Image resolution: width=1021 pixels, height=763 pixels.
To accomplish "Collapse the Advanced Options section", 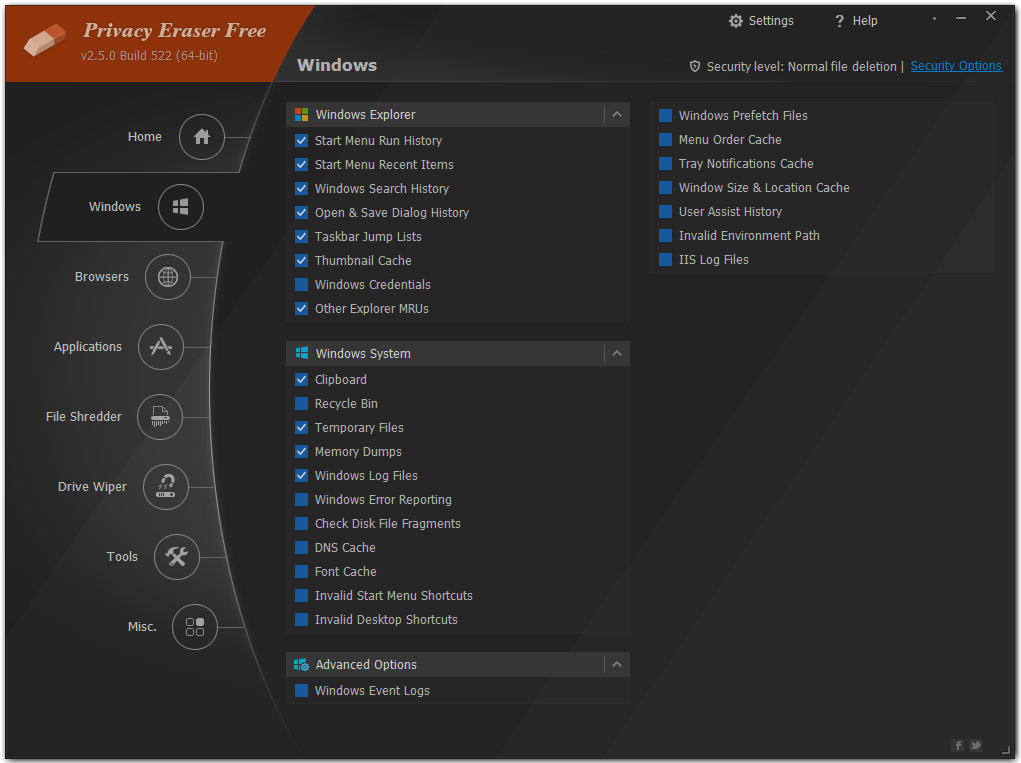I will pos(617,665).
